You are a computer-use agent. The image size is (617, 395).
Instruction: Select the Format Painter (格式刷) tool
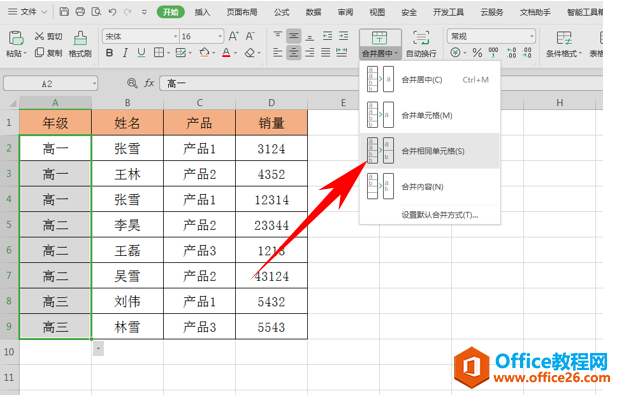click(80, 44)
